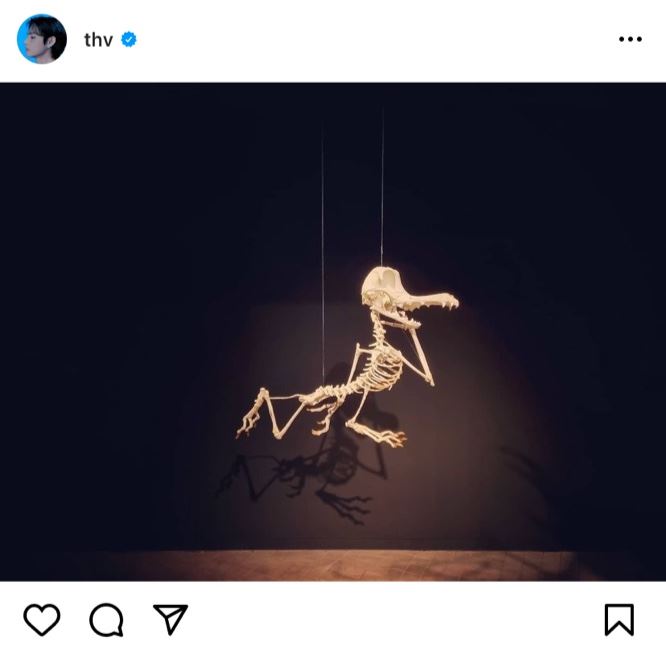Visit the thv username profile link
Screen dimensions: 666x648
[98, 40]
